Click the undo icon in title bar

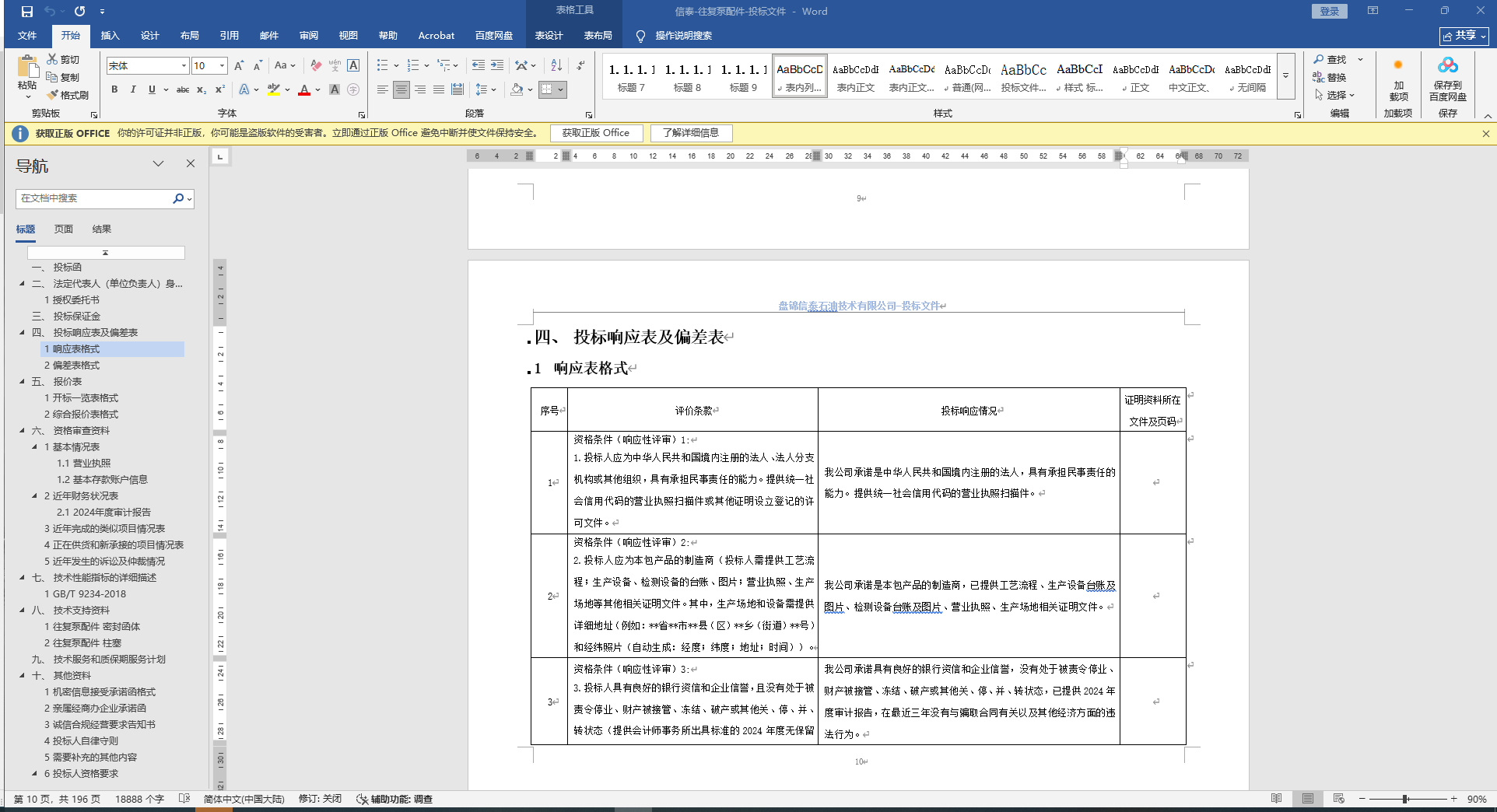[50, 12]
